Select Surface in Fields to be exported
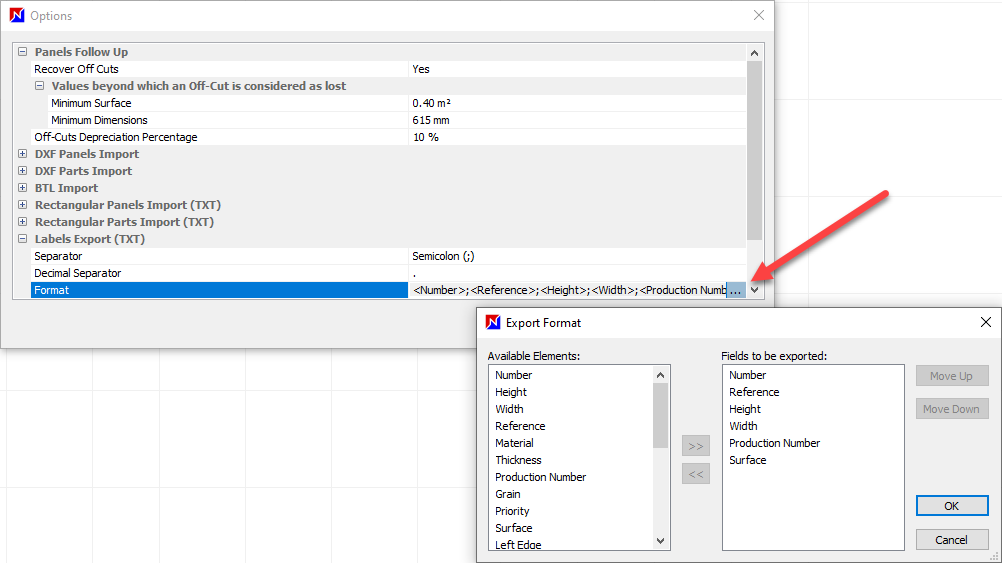This screenshot has height=563, width=1002. pyautogui.click(x=748, y=460)
